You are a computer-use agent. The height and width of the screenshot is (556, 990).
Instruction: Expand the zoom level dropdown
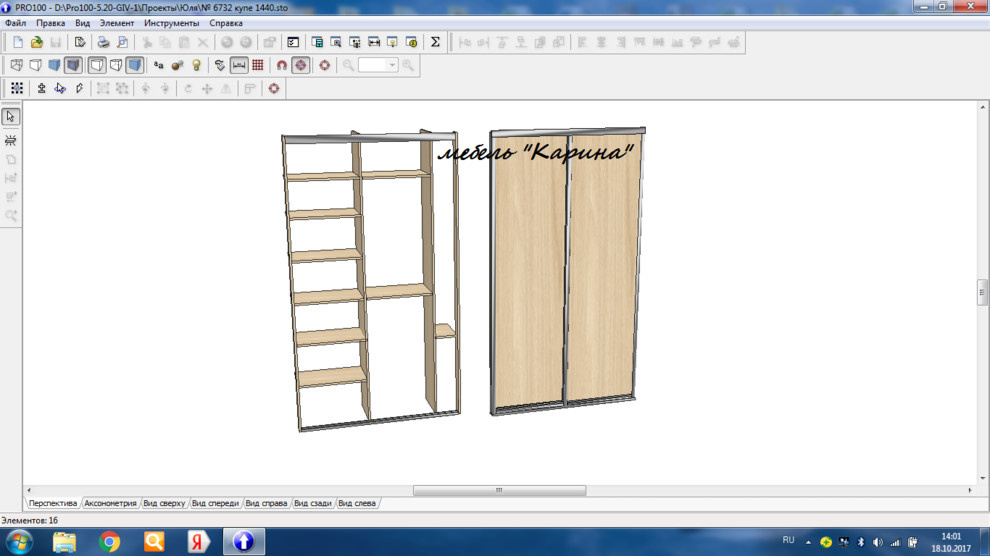pyautogui.click(x=392, y=65)
